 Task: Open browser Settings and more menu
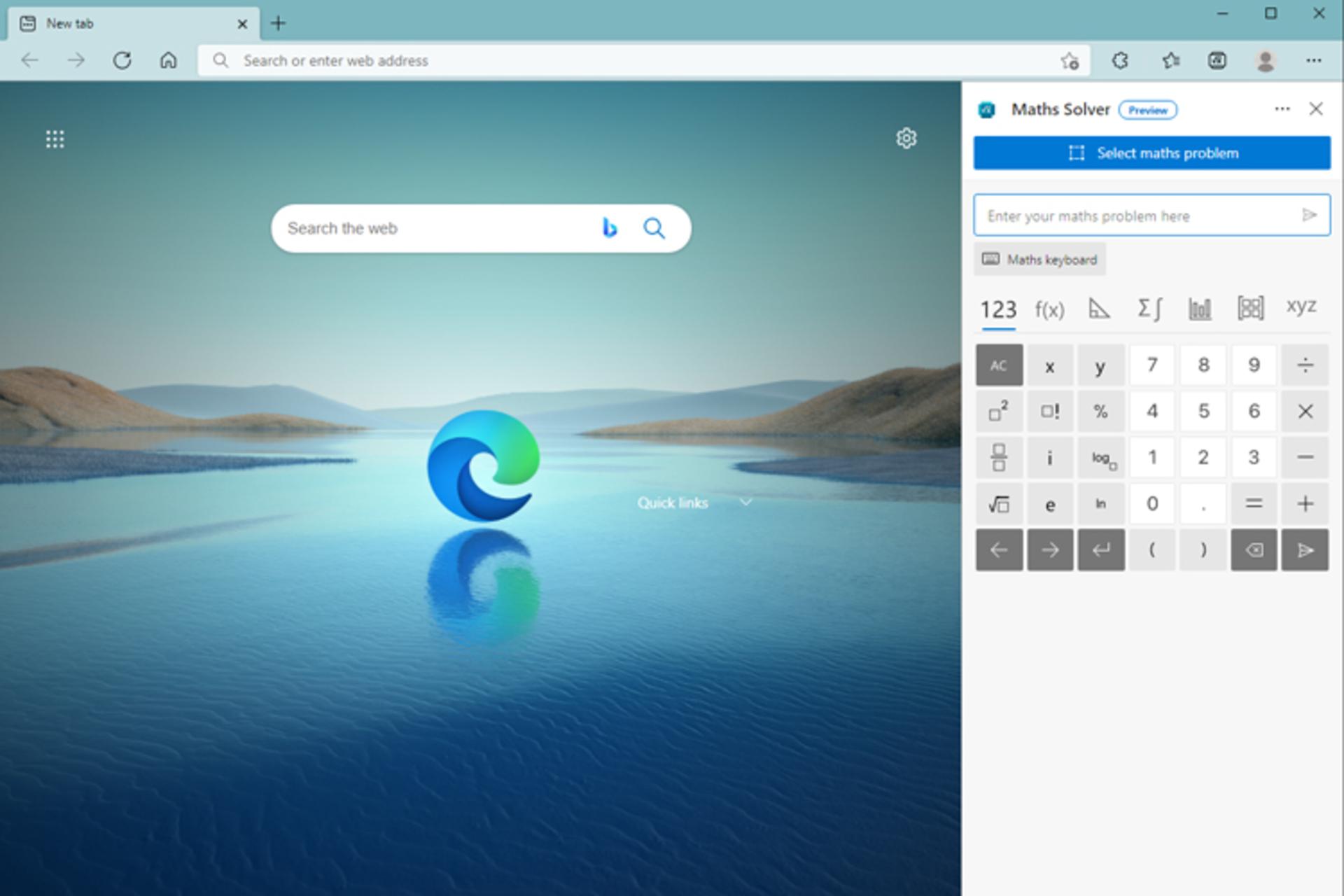pos(1314,61)
